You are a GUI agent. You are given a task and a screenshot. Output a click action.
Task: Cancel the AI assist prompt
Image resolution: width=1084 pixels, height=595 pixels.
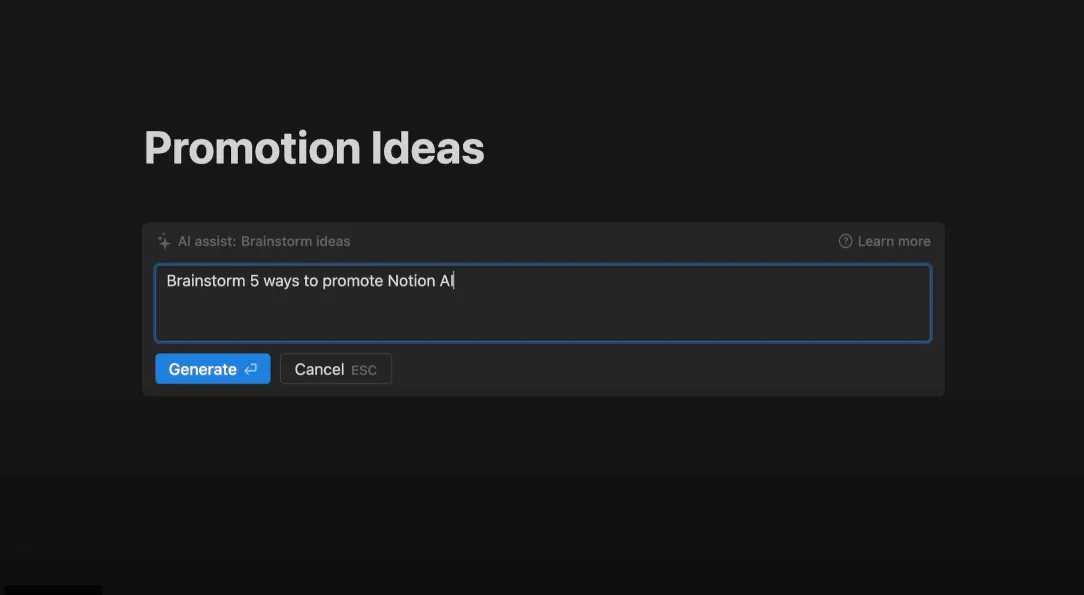point(335,369)
